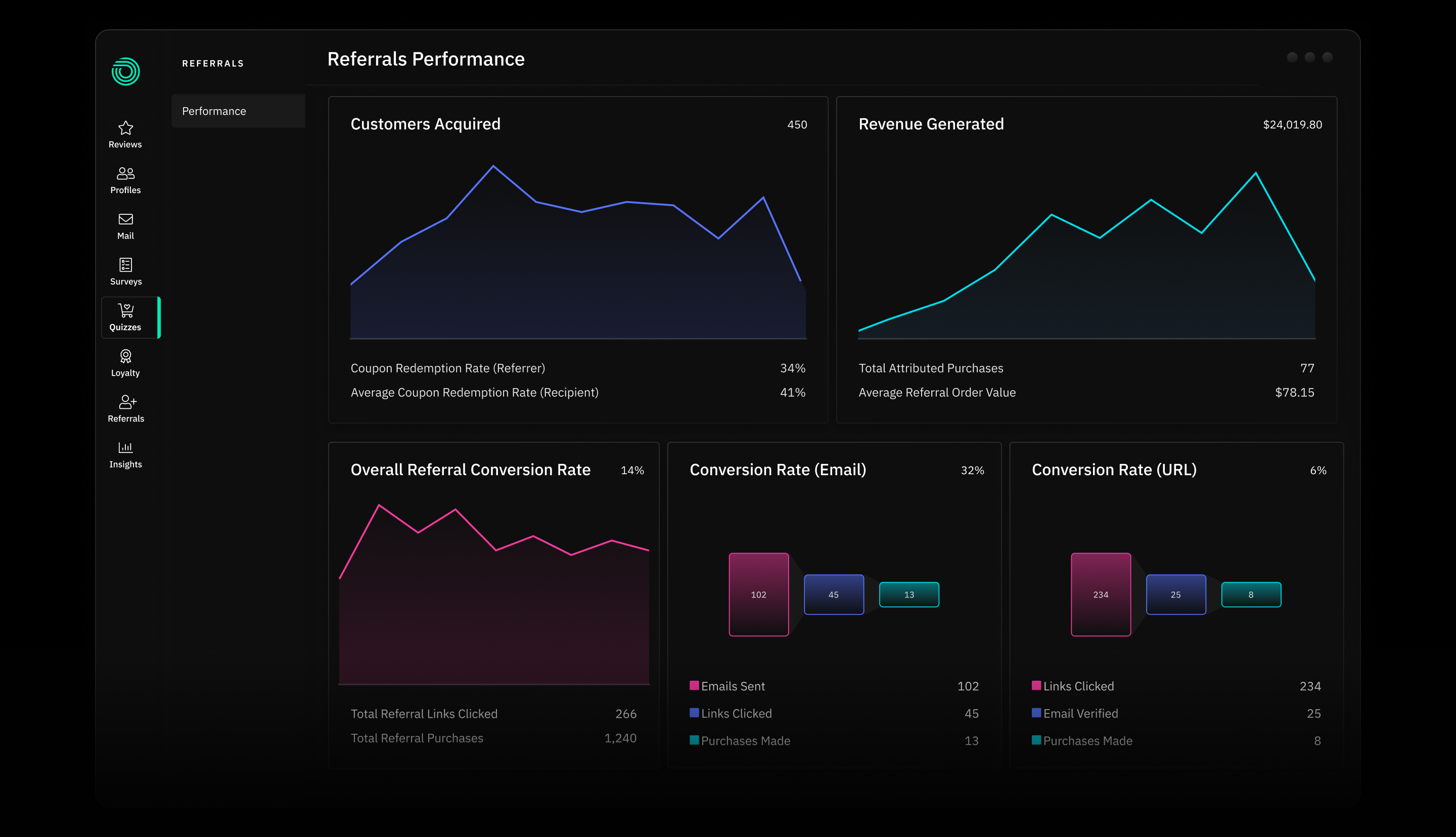This screenshot has height=837, width=1456.
Task: Click Total Referral Links Clicked label
Action: click(x=424, y=713)
